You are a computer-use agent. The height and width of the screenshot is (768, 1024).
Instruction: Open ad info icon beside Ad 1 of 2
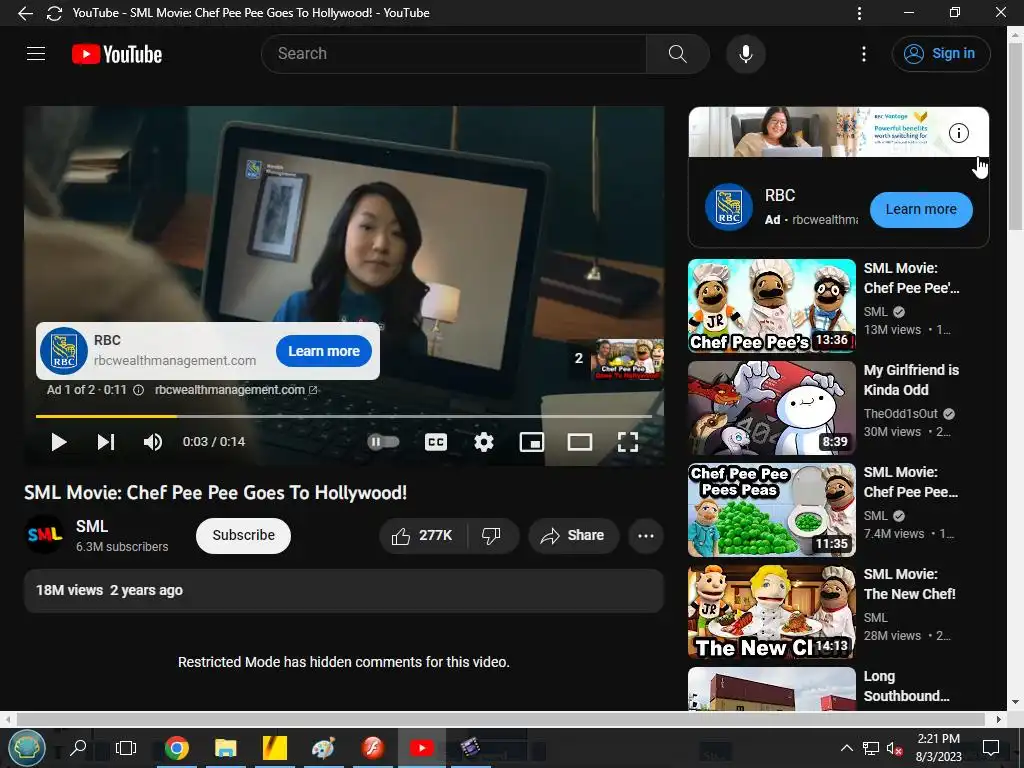pyautogui.click(x=138, y=390)
